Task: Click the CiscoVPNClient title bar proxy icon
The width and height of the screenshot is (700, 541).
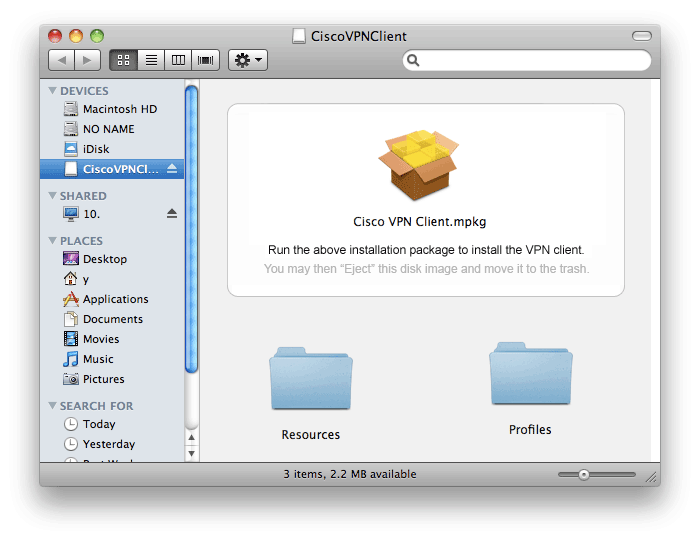Action: coord(299,36)
